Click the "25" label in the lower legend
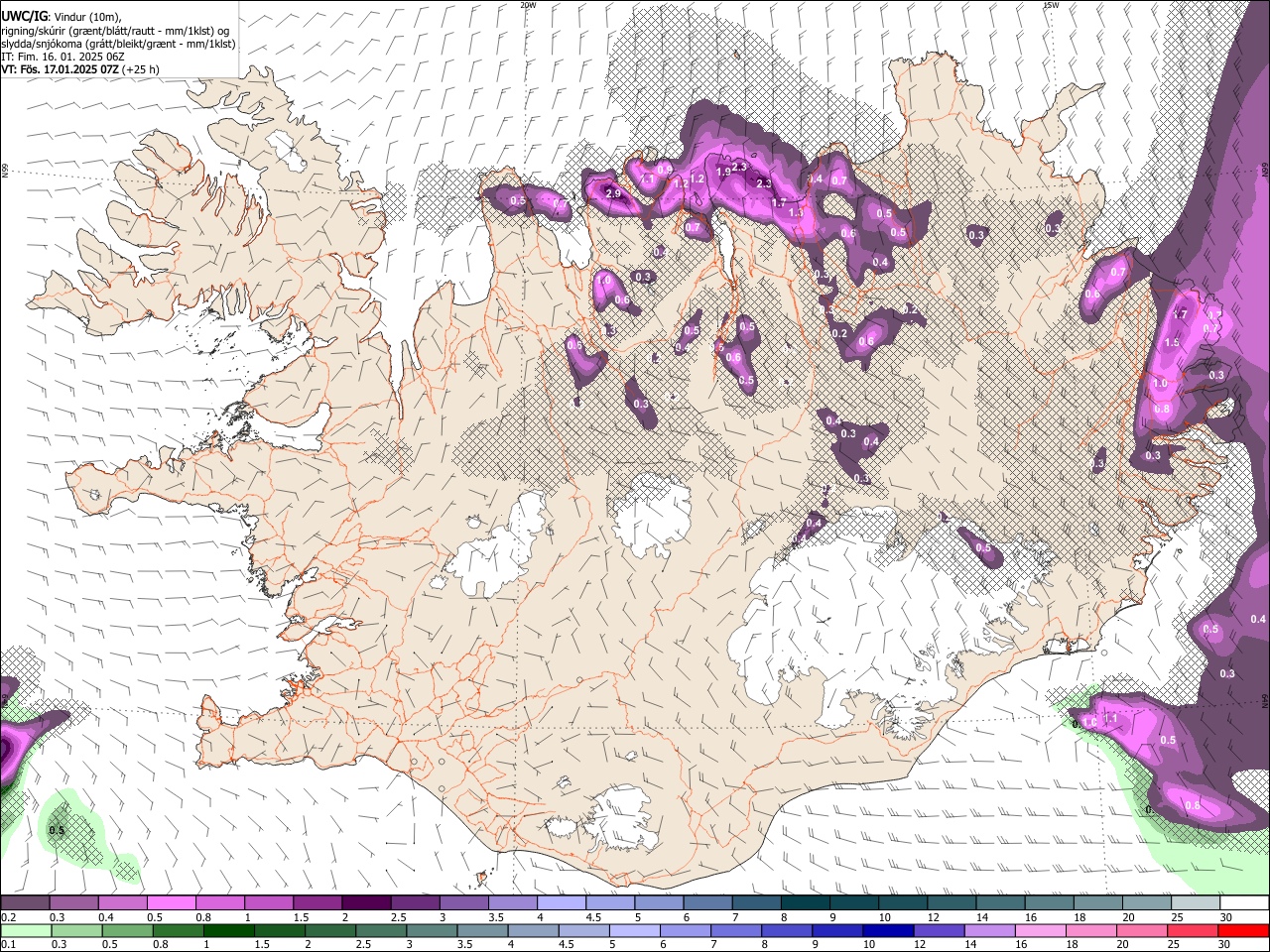The height and width of the screenshot is (952, 1270). click(x=1175, y=945)
